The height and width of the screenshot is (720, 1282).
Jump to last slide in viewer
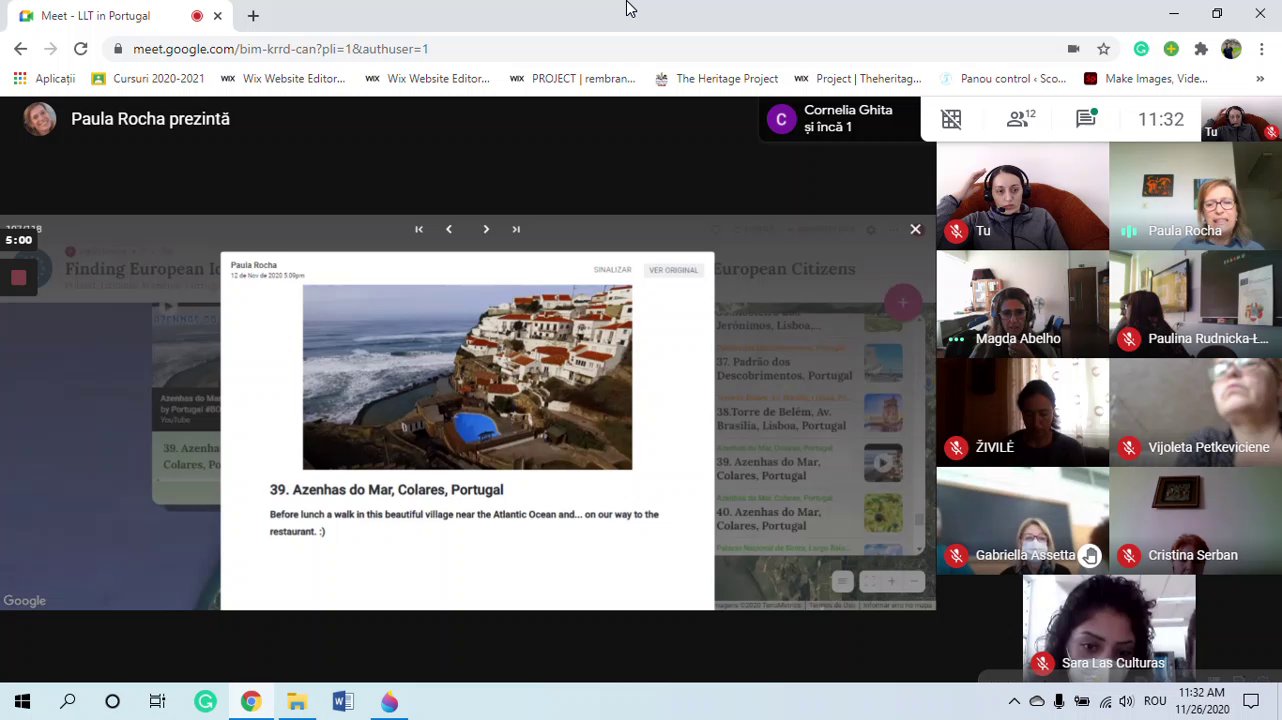[x=516, y=229]
